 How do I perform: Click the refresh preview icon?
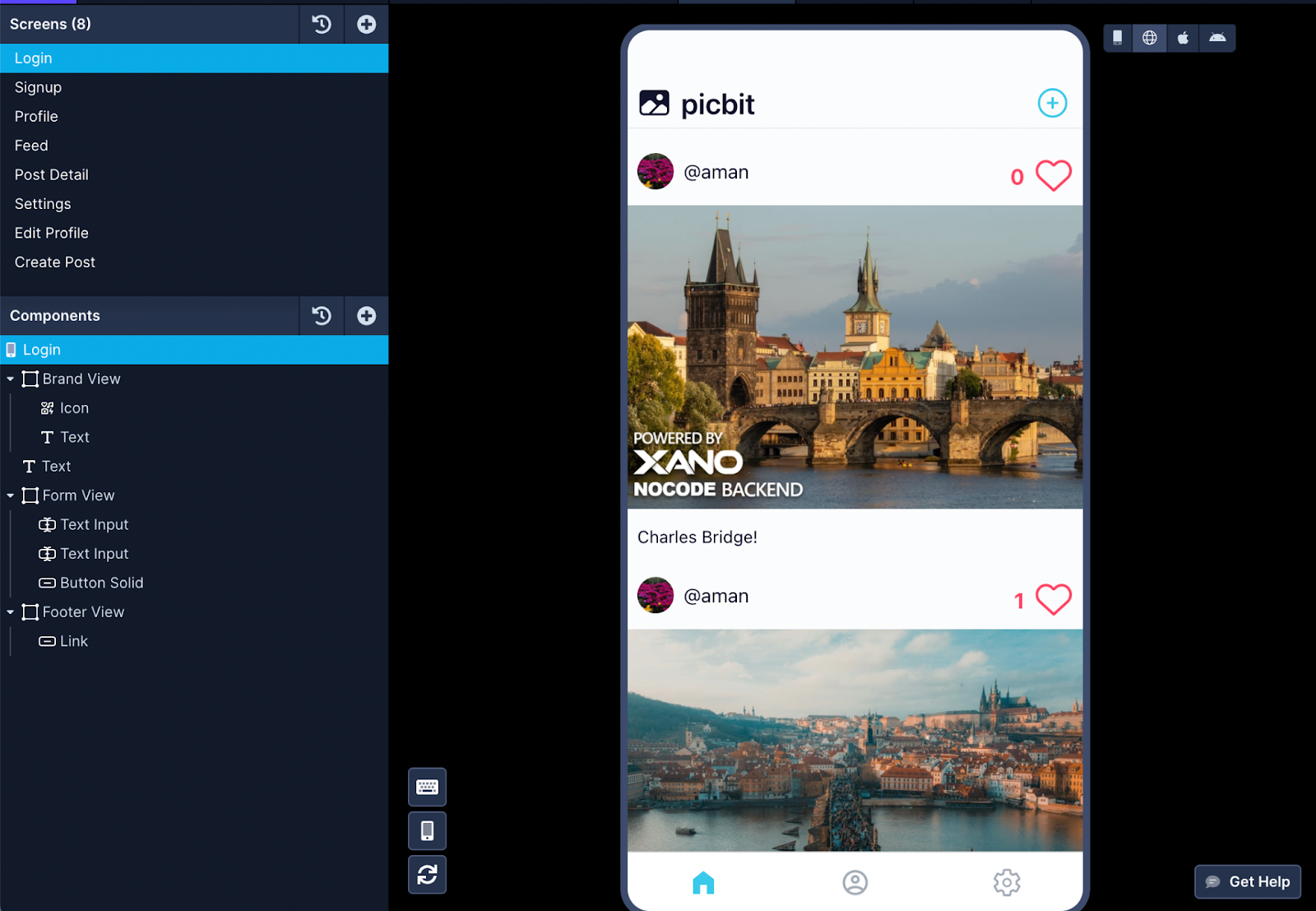click(x=427, y=874)
